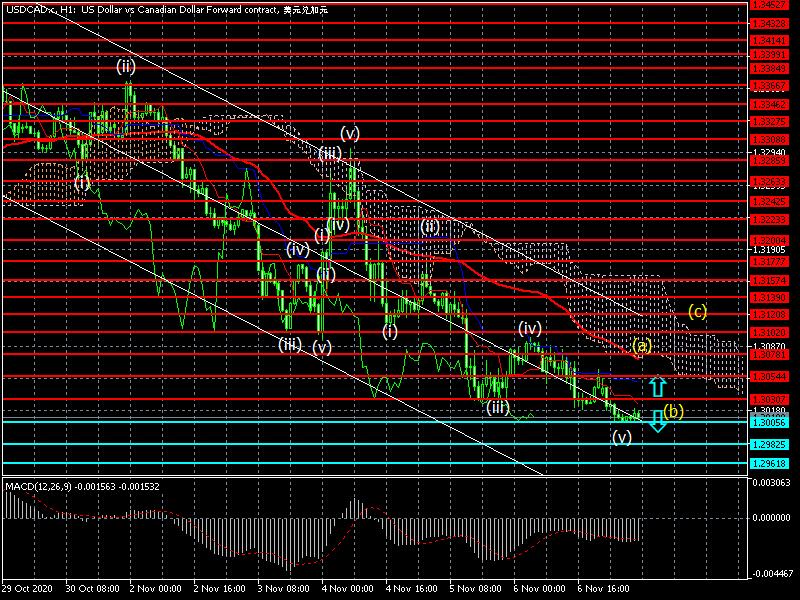
Task: Select the 1.31574 price label
Action: pos(769,281)
